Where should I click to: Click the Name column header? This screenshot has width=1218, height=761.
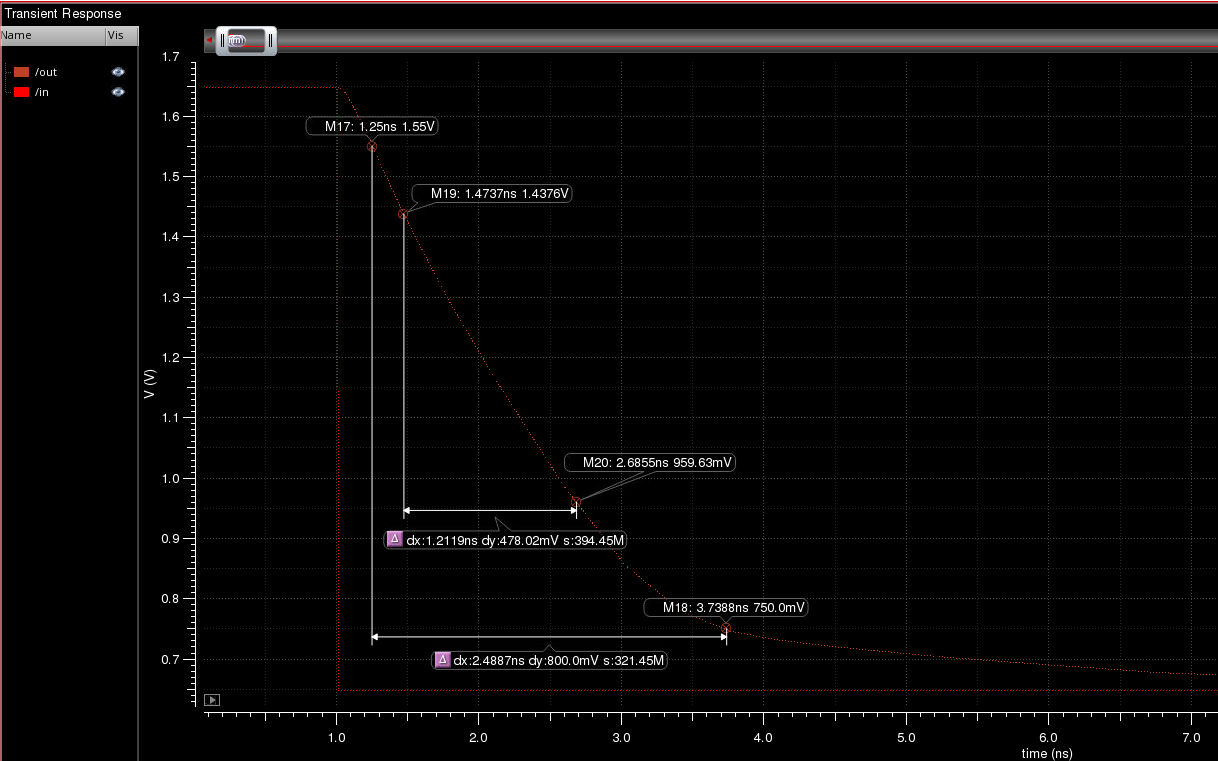tap(17, 35)
